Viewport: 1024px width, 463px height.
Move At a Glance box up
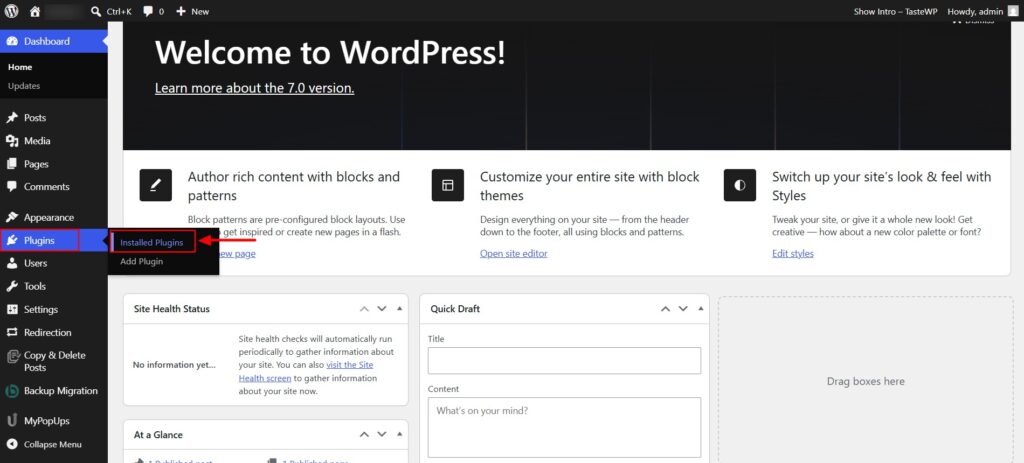pos(364,434)
